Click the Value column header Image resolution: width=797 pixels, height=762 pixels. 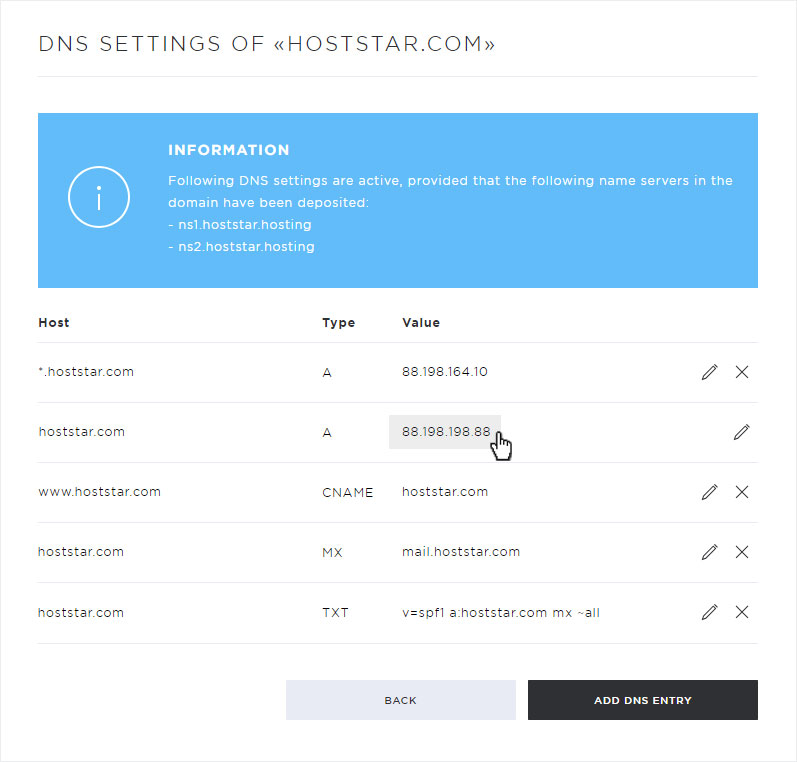(x=421, y=322)
